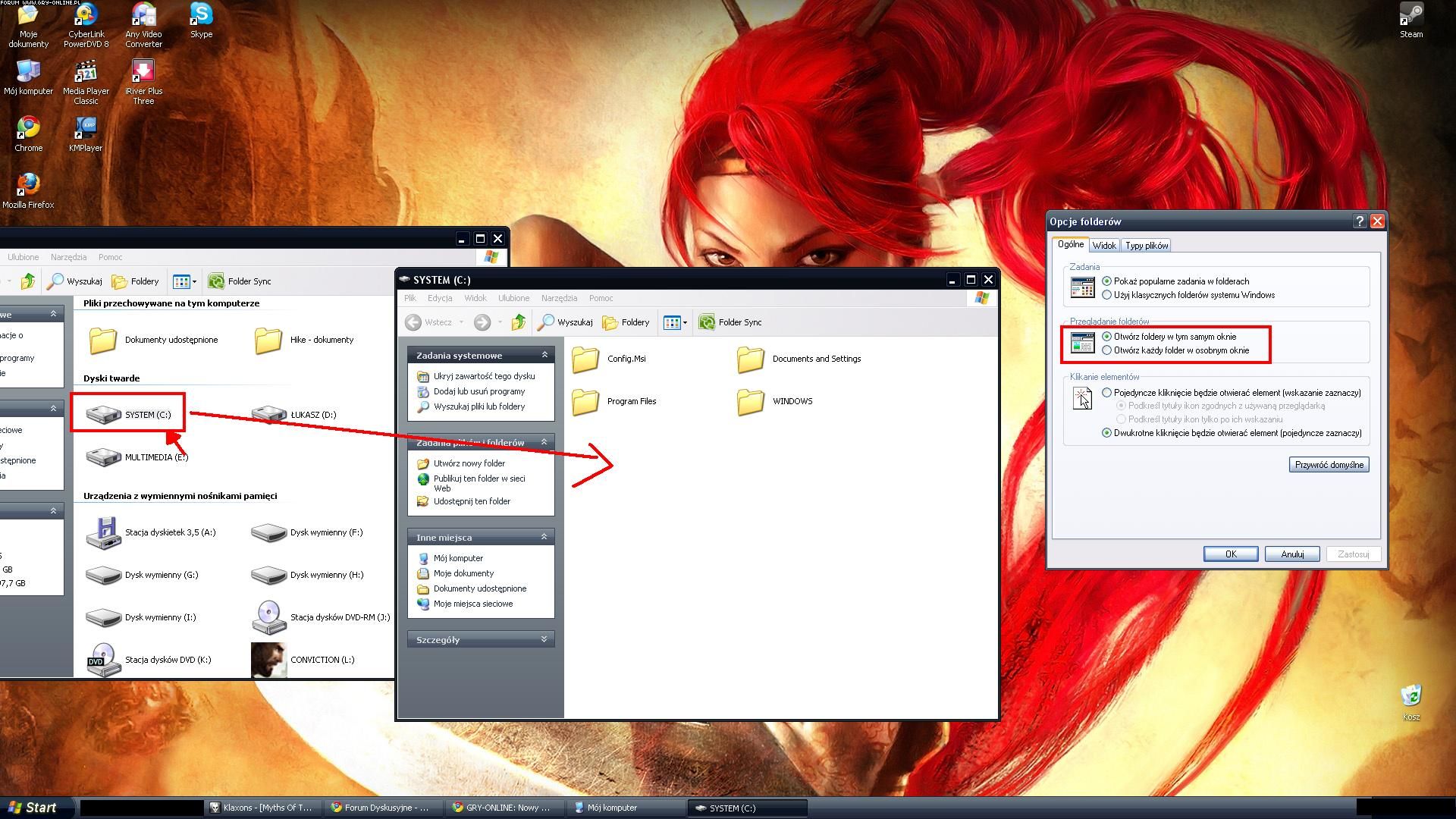The width and height of the screenshot is (1456, 819).
Task: Open Views dropdown in SYSTEM (C:) toolbar
Action: click(x=675, y=322)
